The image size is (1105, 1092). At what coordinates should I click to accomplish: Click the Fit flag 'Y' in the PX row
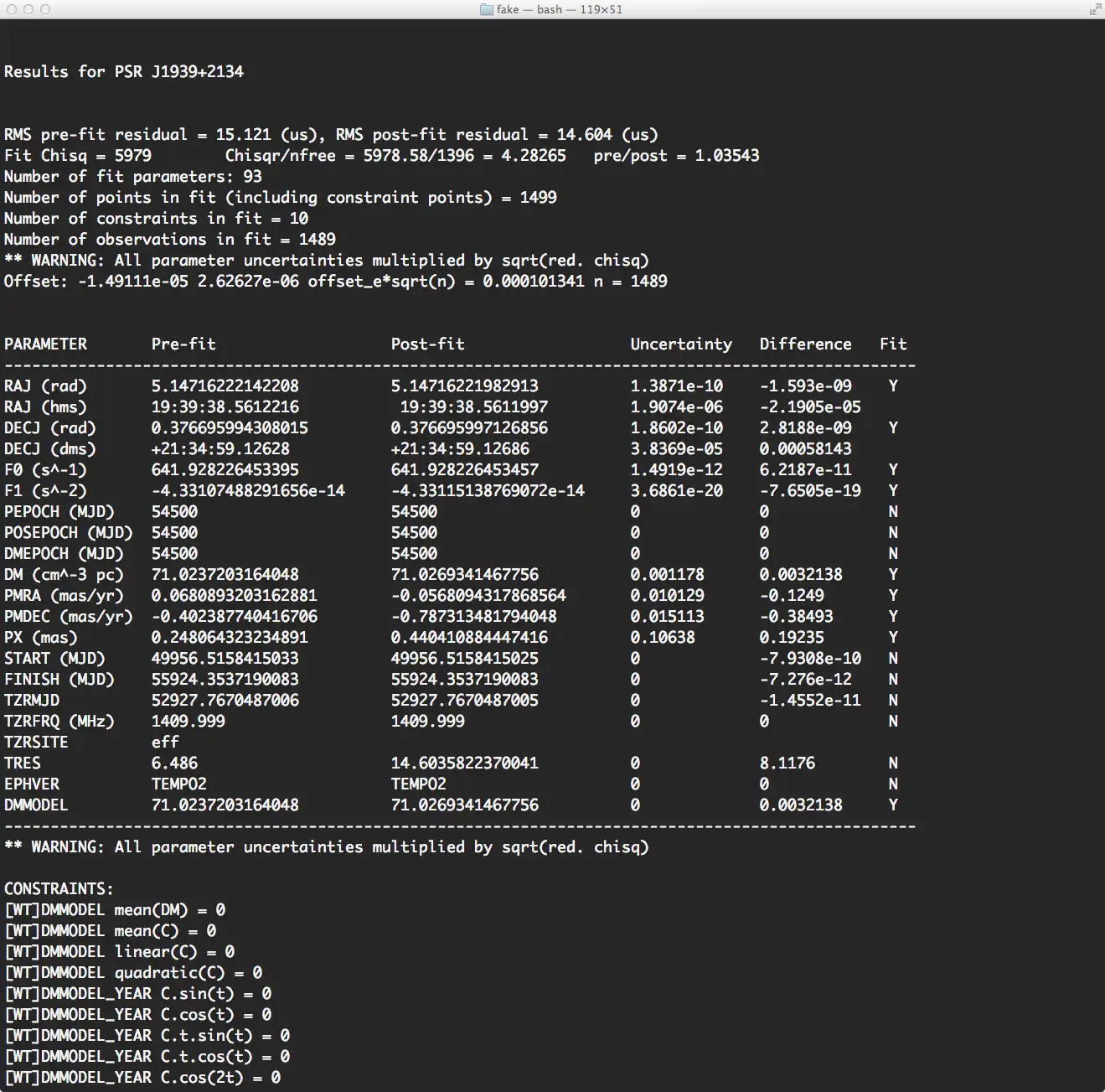893,638
